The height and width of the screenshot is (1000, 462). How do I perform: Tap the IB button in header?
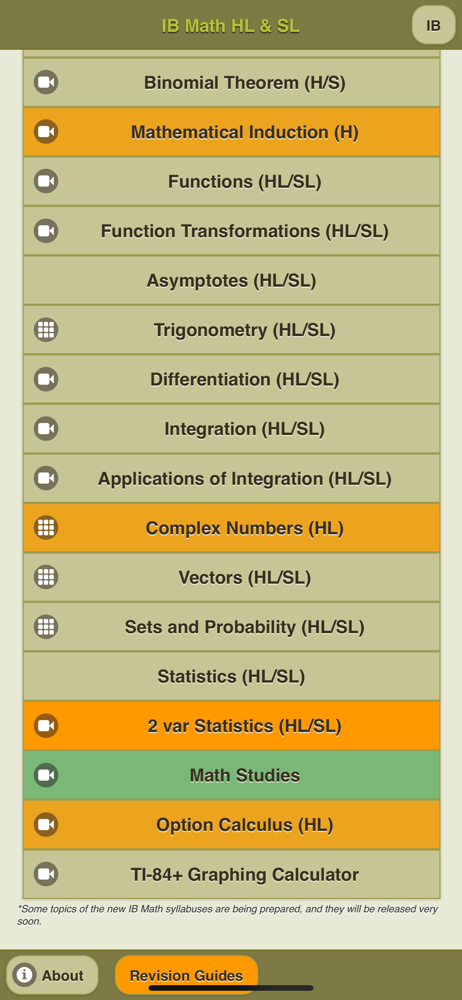point(433,26)
